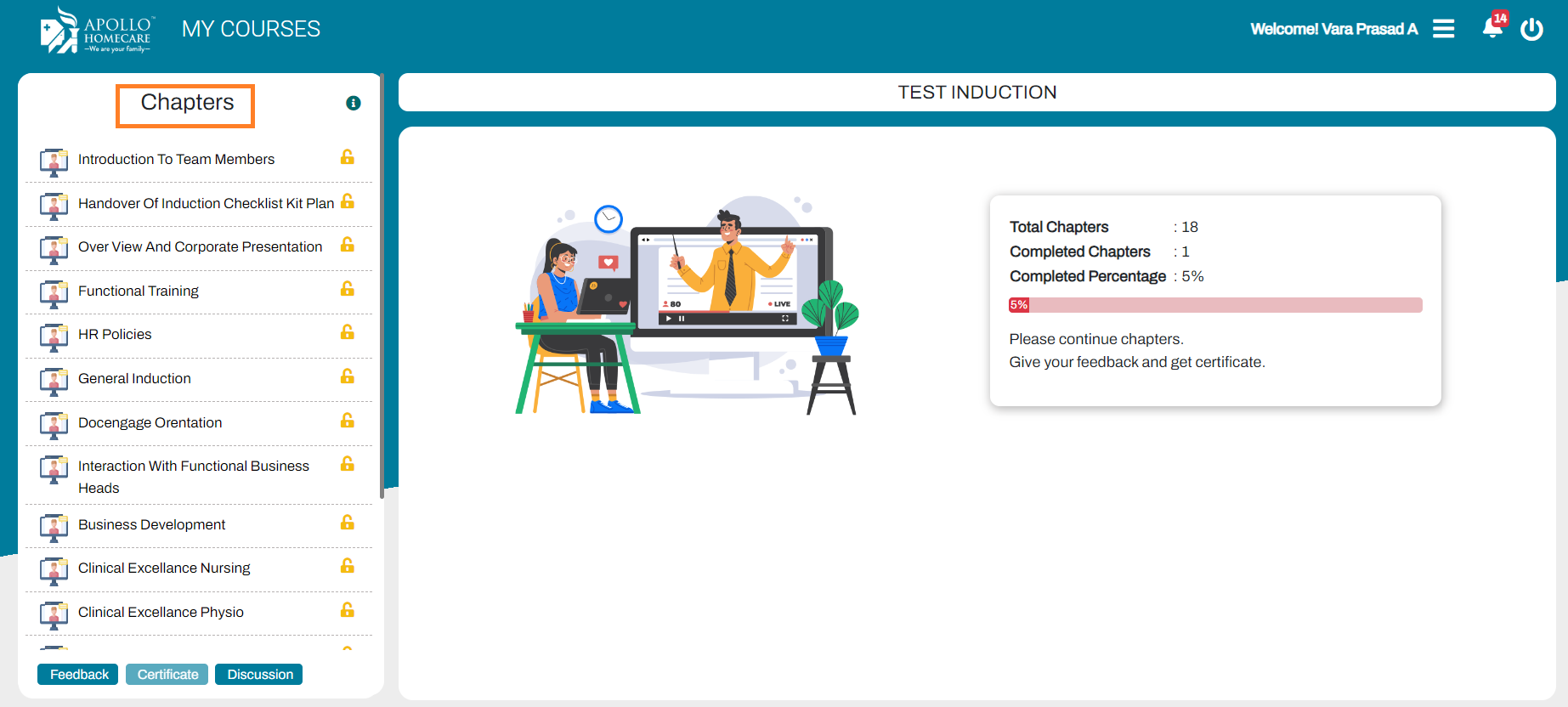Click unlock icon for HR Policies
Screen dimensions: 1568x707
point(348,332)
